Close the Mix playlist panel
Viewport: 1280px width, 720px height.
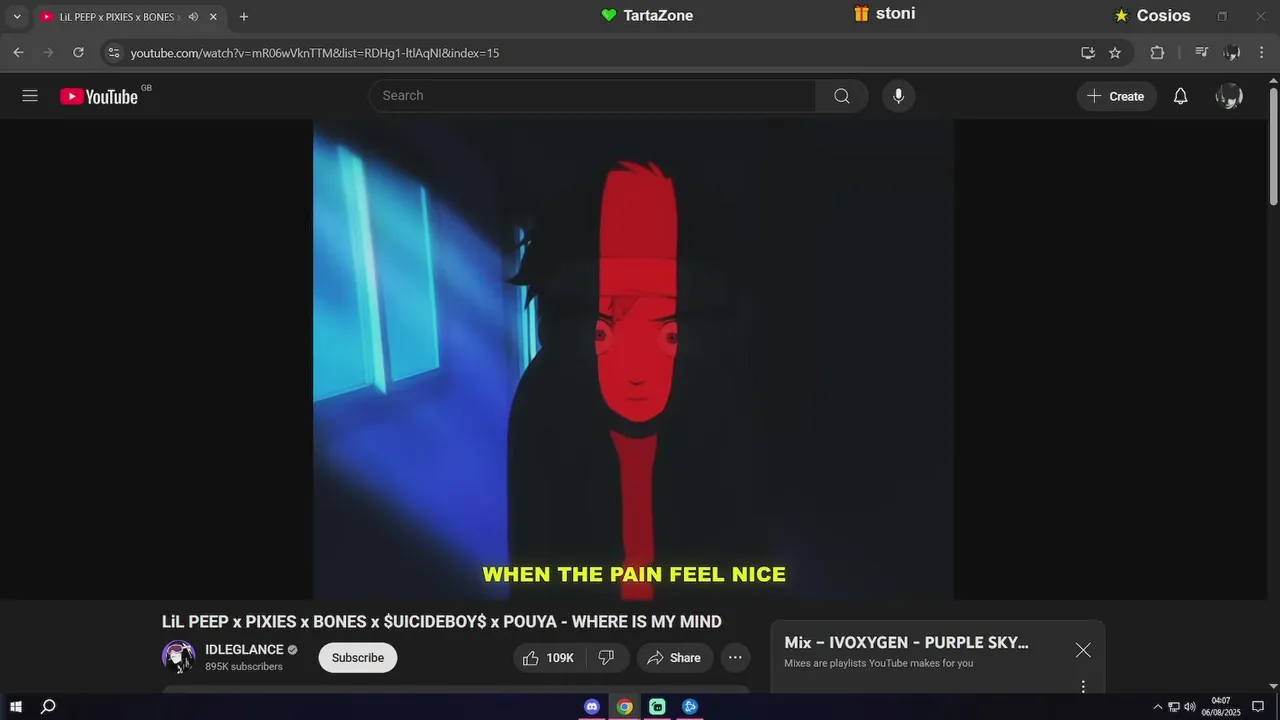tap(1083, 650)
